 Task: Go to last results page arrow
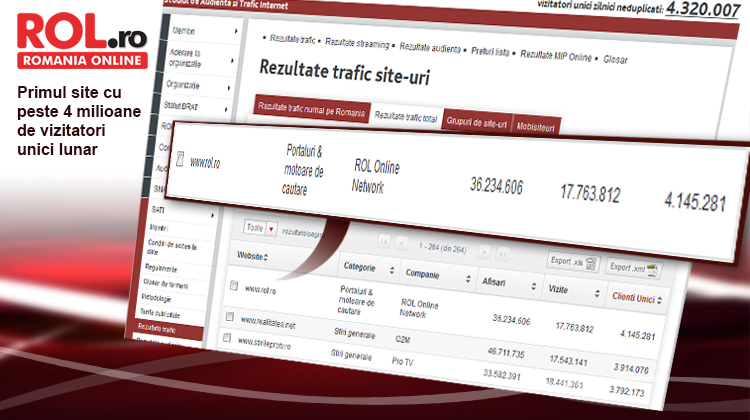tap(502, 254)
